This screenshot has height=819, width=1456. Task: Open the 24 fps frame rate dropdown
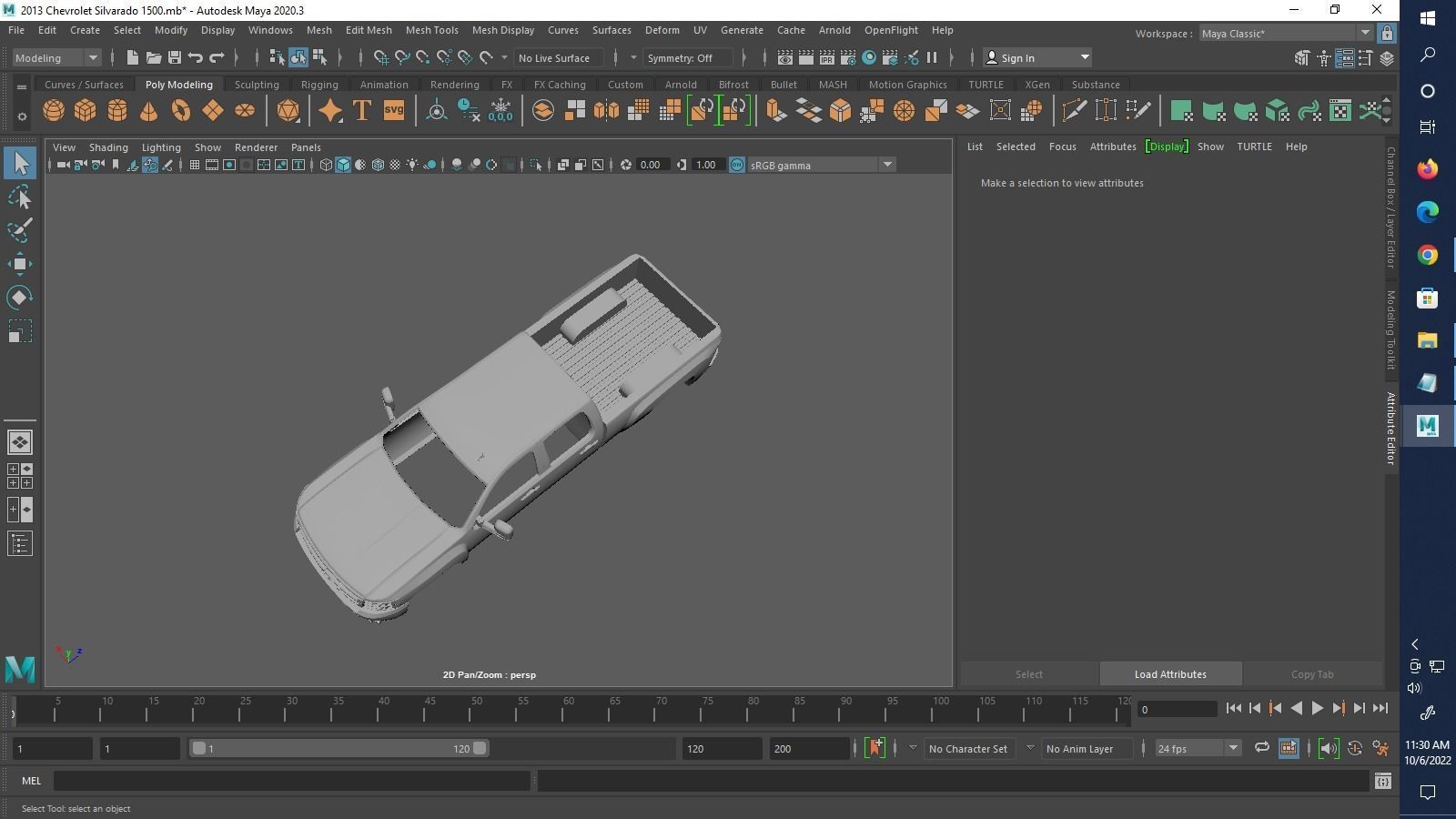[x=1198, y=748]
